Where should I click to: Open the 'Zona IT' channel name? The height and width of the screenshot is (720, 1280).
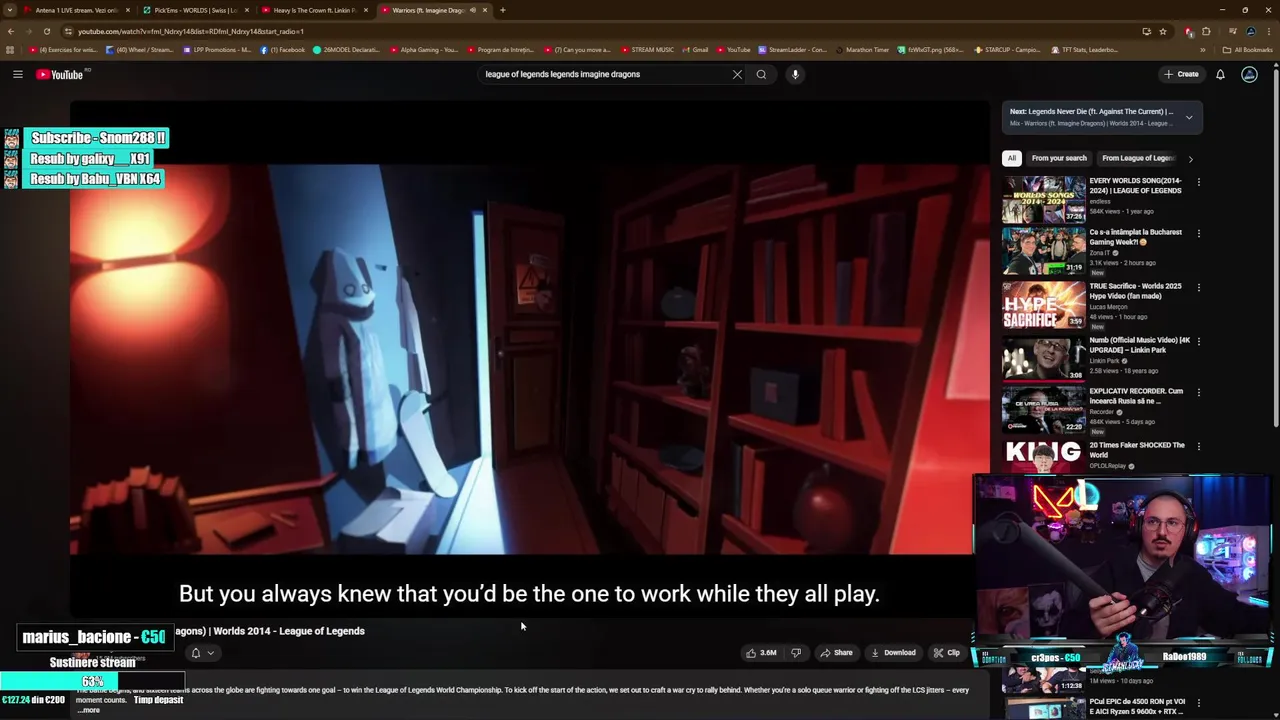click(x=1100, y=253)
